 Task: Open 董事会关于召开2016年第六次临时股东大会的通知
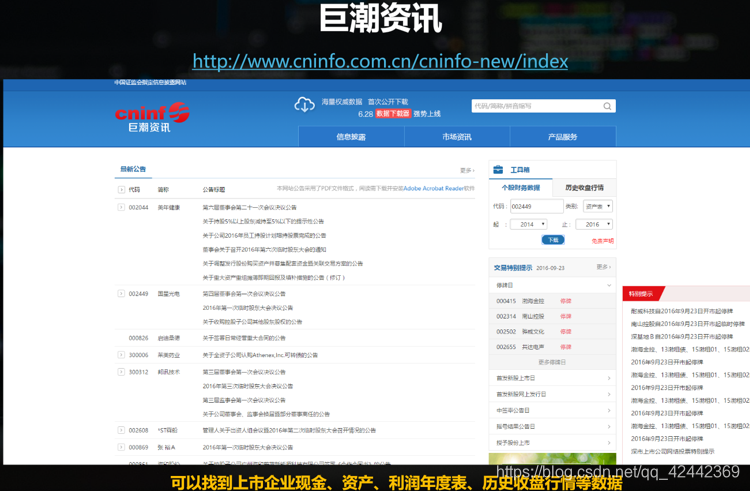pyautogui.click(x=264, y=250)
